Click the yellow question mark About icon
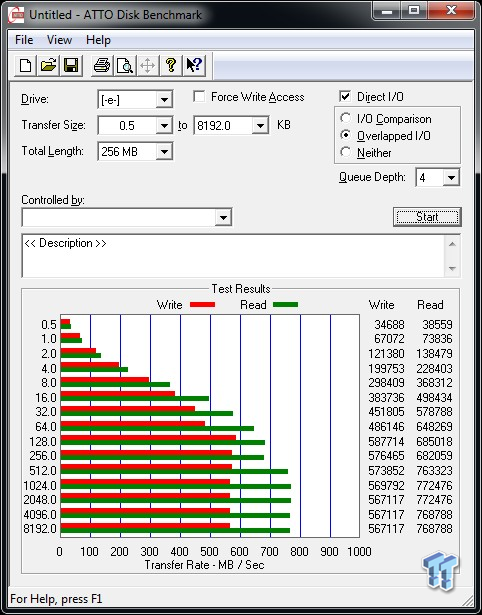This screenshot has height=615, width=482. point(171,65)
